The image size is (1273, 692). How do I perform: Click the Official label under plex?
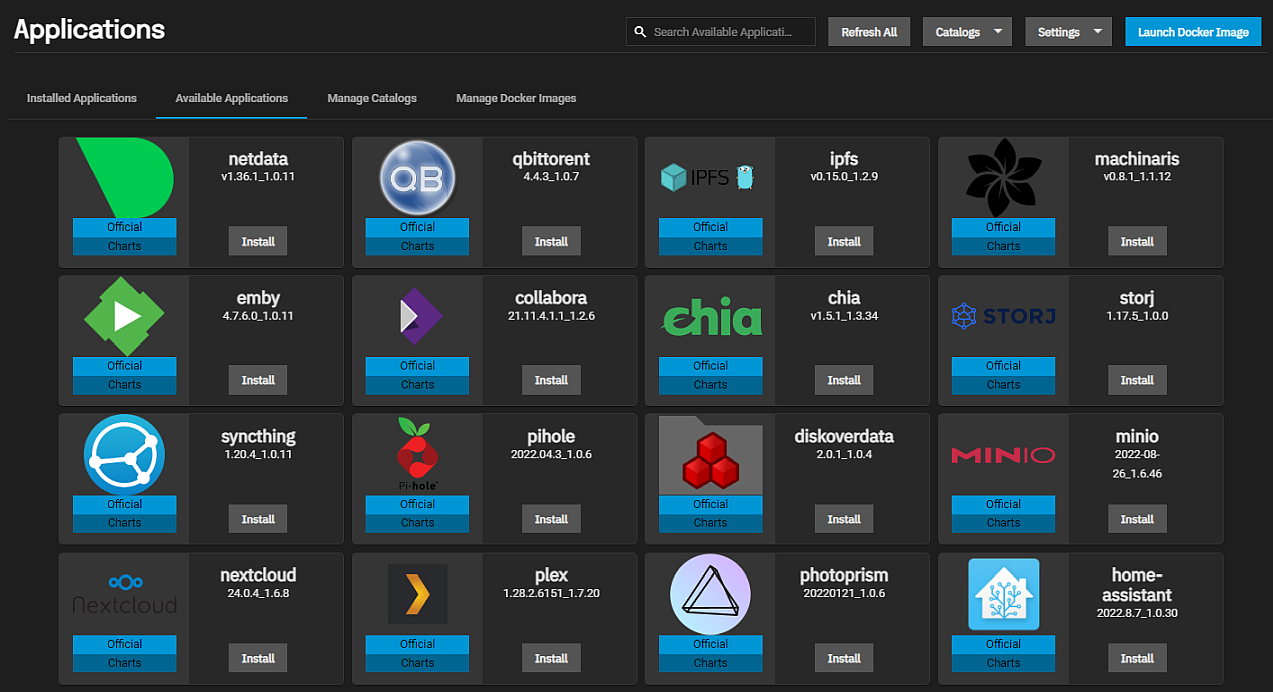pyautogui.click(x=418, y=644)
